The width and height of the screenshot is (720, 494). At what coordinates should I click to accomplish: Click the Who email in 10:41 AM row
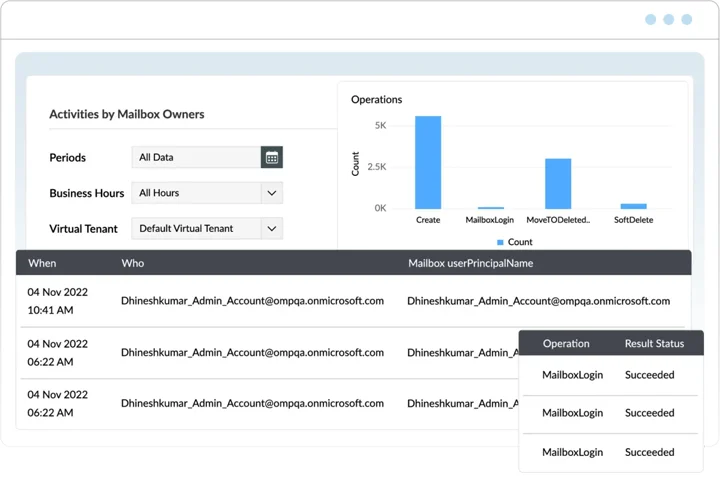coord(252,301)
